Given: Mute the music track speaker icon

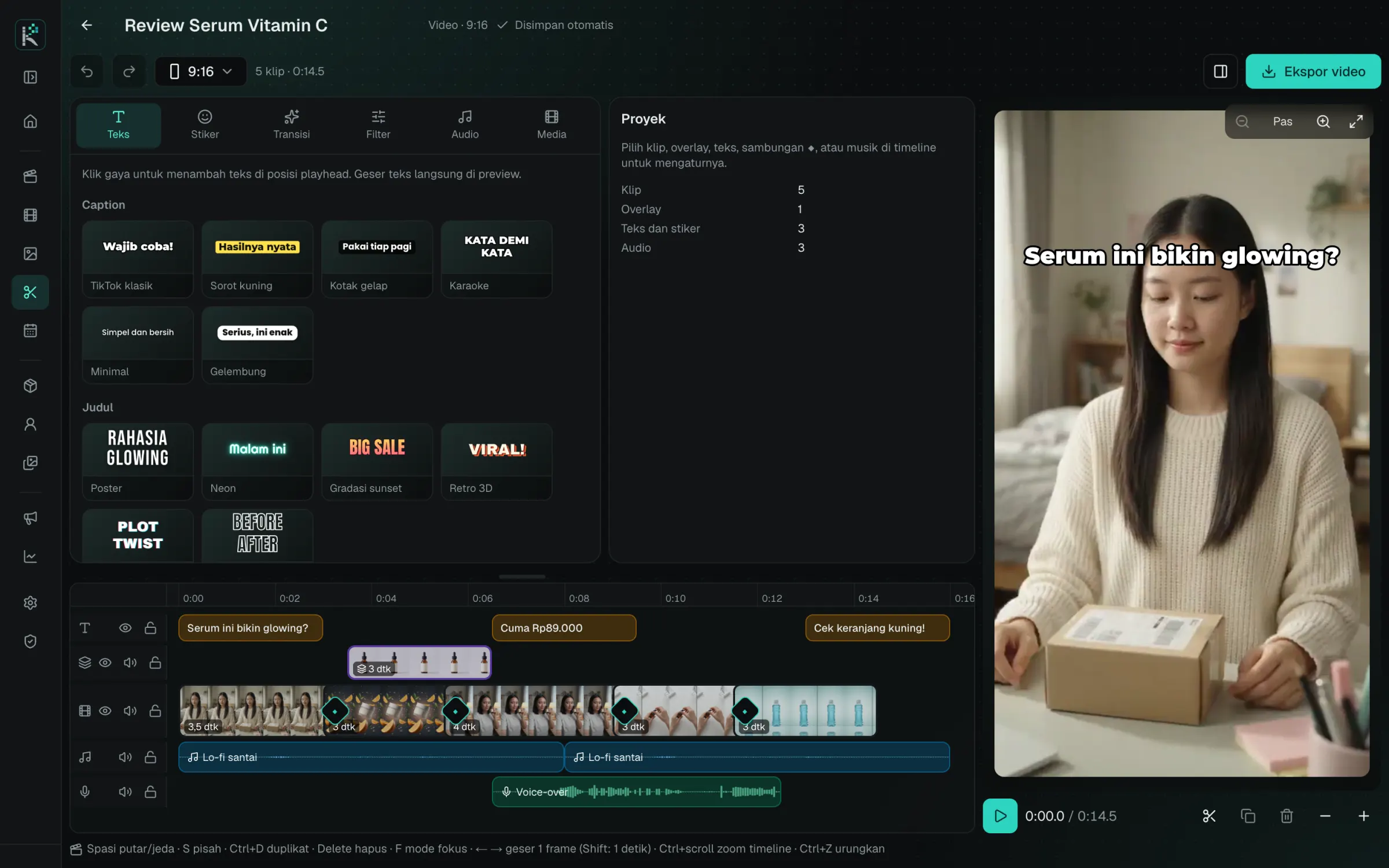Looking at the screenshot, I should click(125, 757).
